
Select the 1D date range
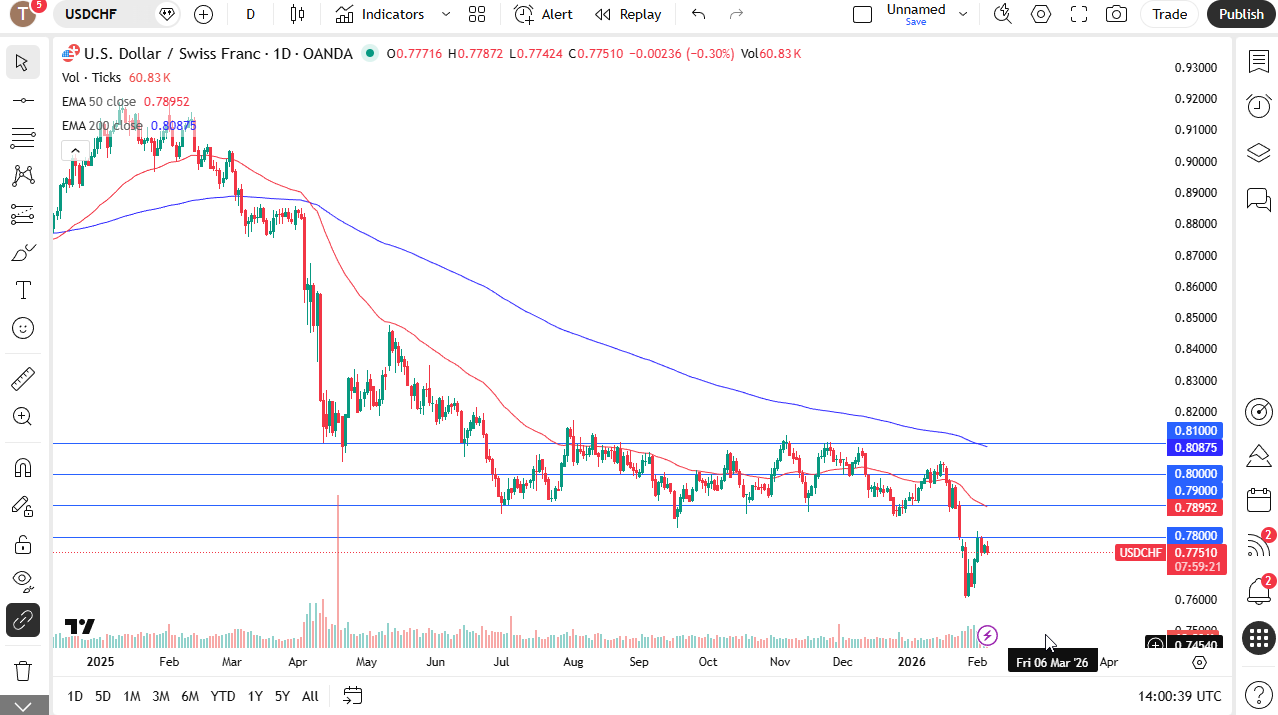coord(75,696)
